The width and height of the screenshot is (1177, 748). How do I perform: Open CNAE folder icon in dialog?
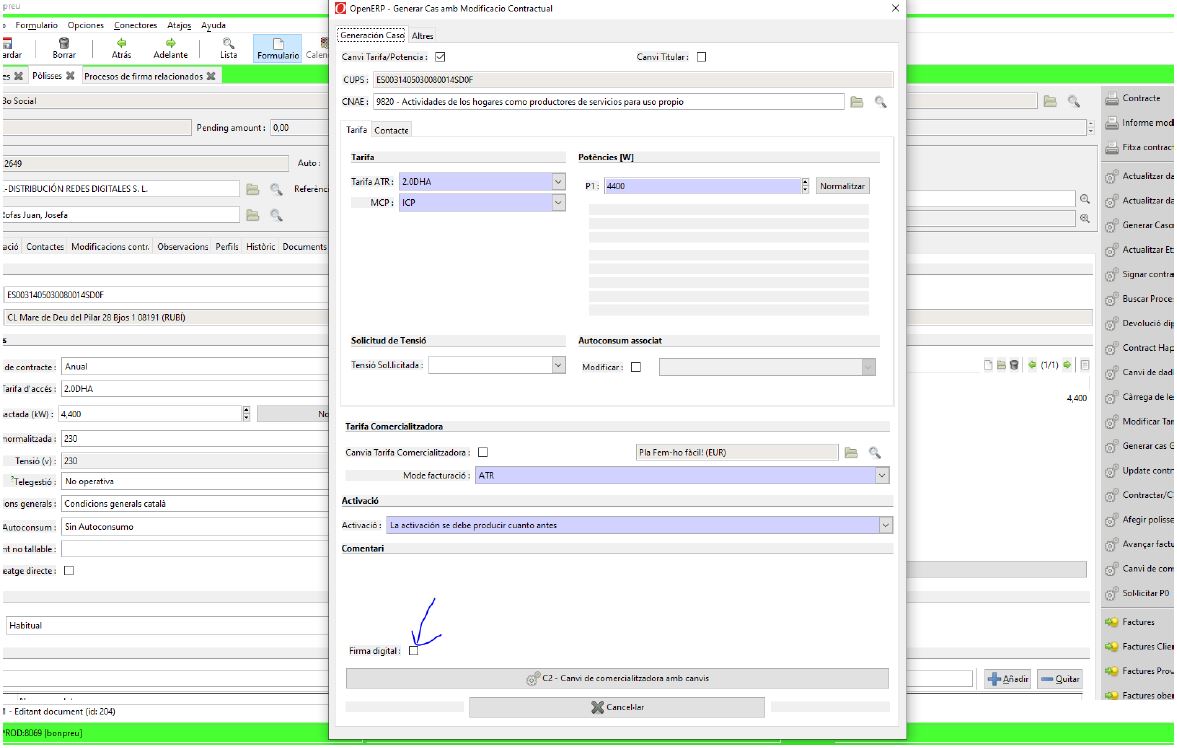coord(856,102)
